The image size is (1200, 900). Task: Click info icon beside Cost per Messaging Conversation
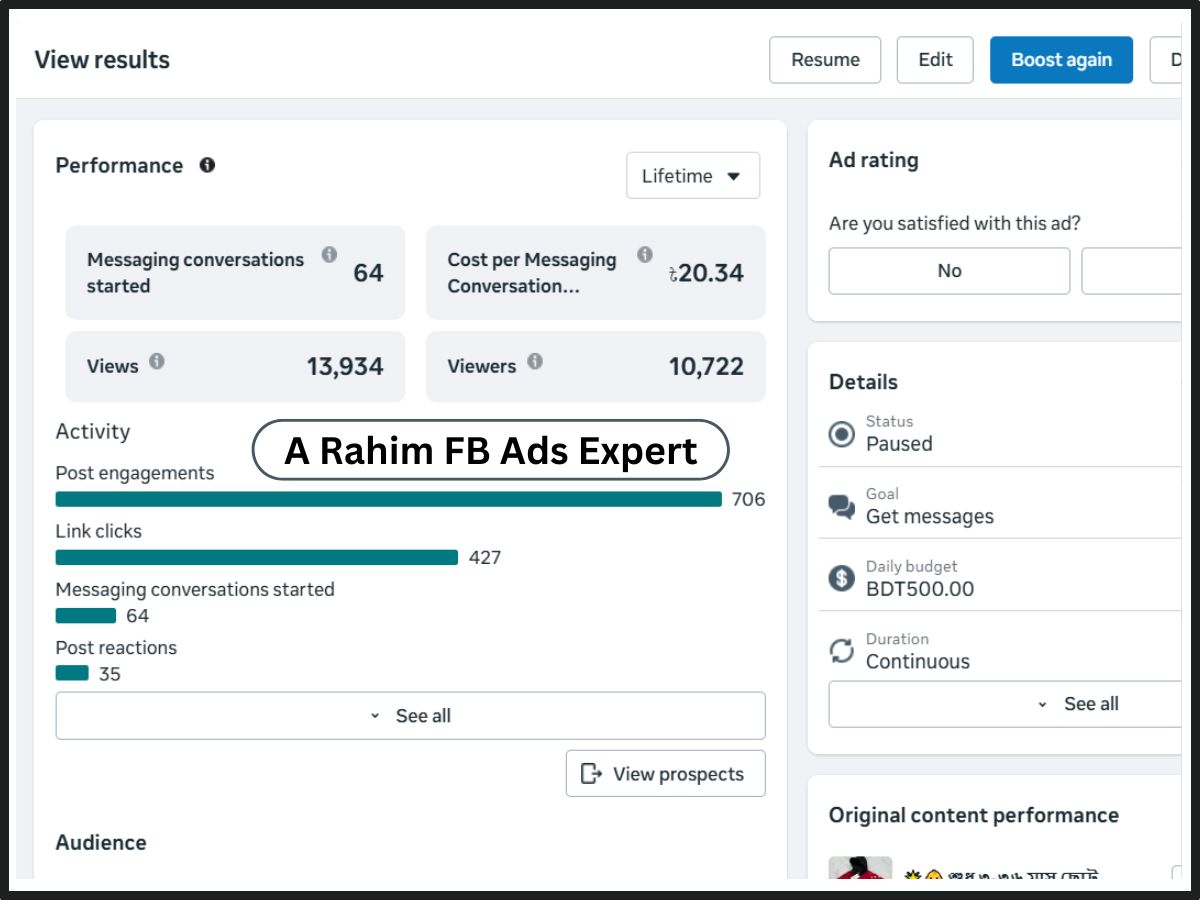click(x=645, y=255)
